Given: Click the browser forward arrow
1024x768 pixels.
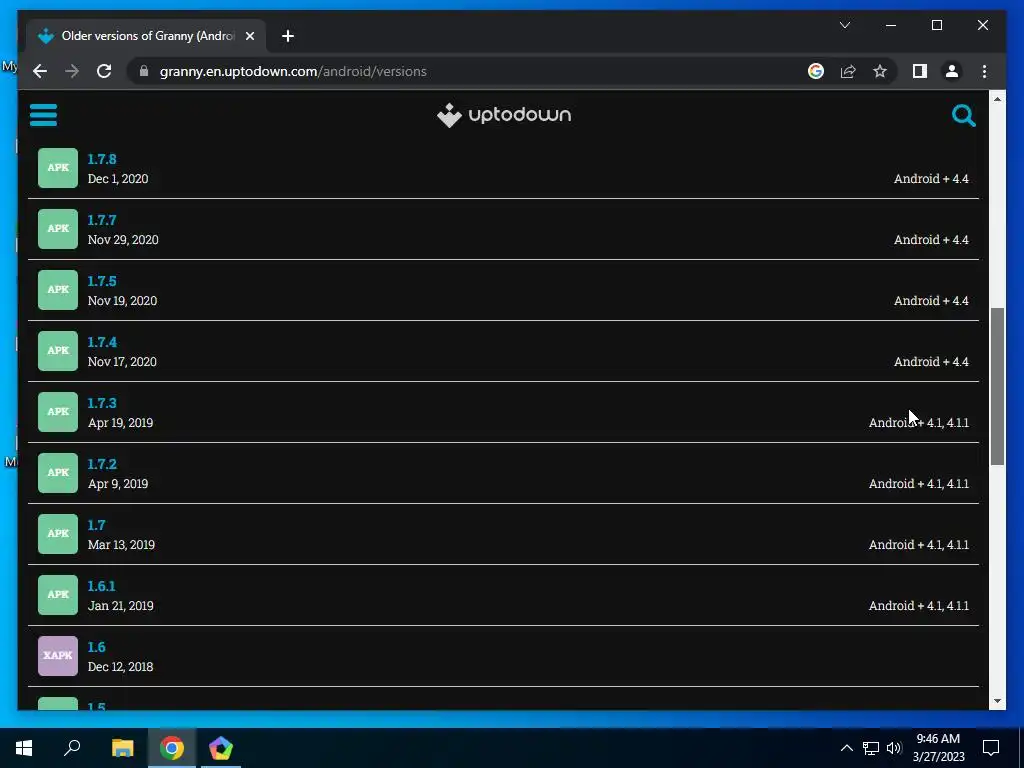Looking at the screenshot, I should click(x=72, y=71).
